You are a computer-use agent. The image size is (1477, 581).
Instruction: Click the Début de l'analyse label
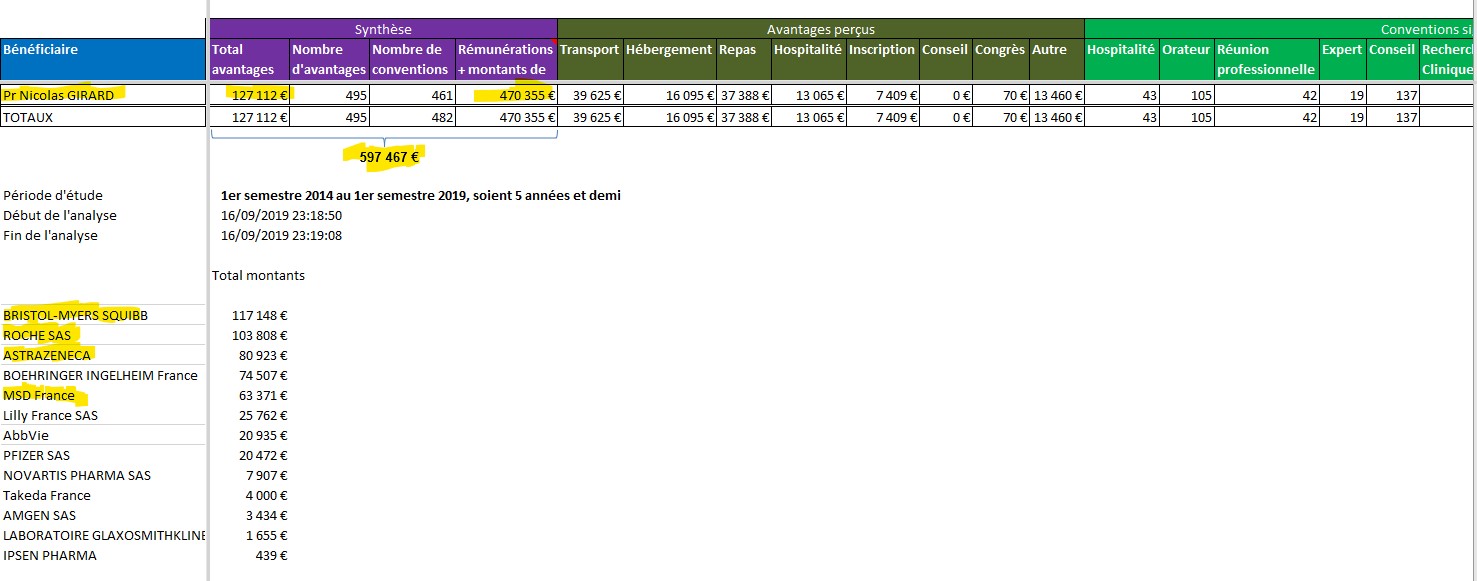click(x=60, y=216)
